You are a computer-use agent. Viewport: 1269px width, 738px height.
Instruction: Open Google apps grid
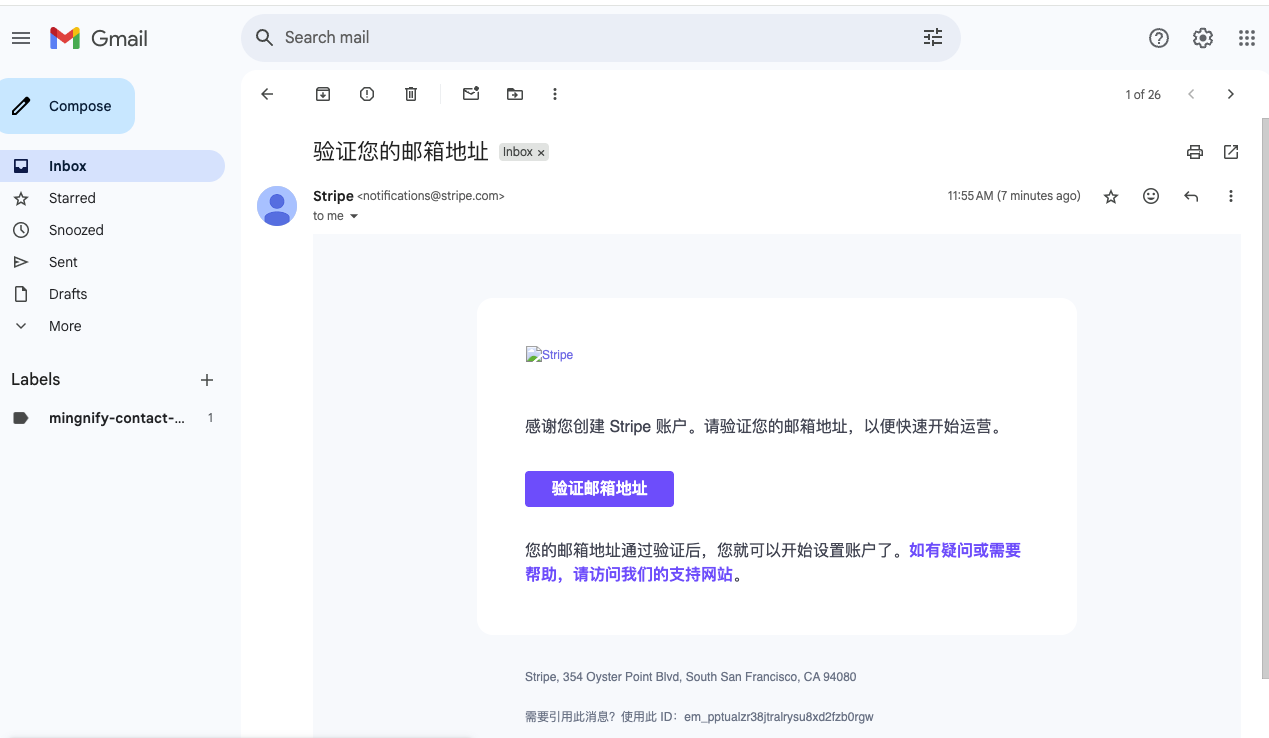point(1246,37)
